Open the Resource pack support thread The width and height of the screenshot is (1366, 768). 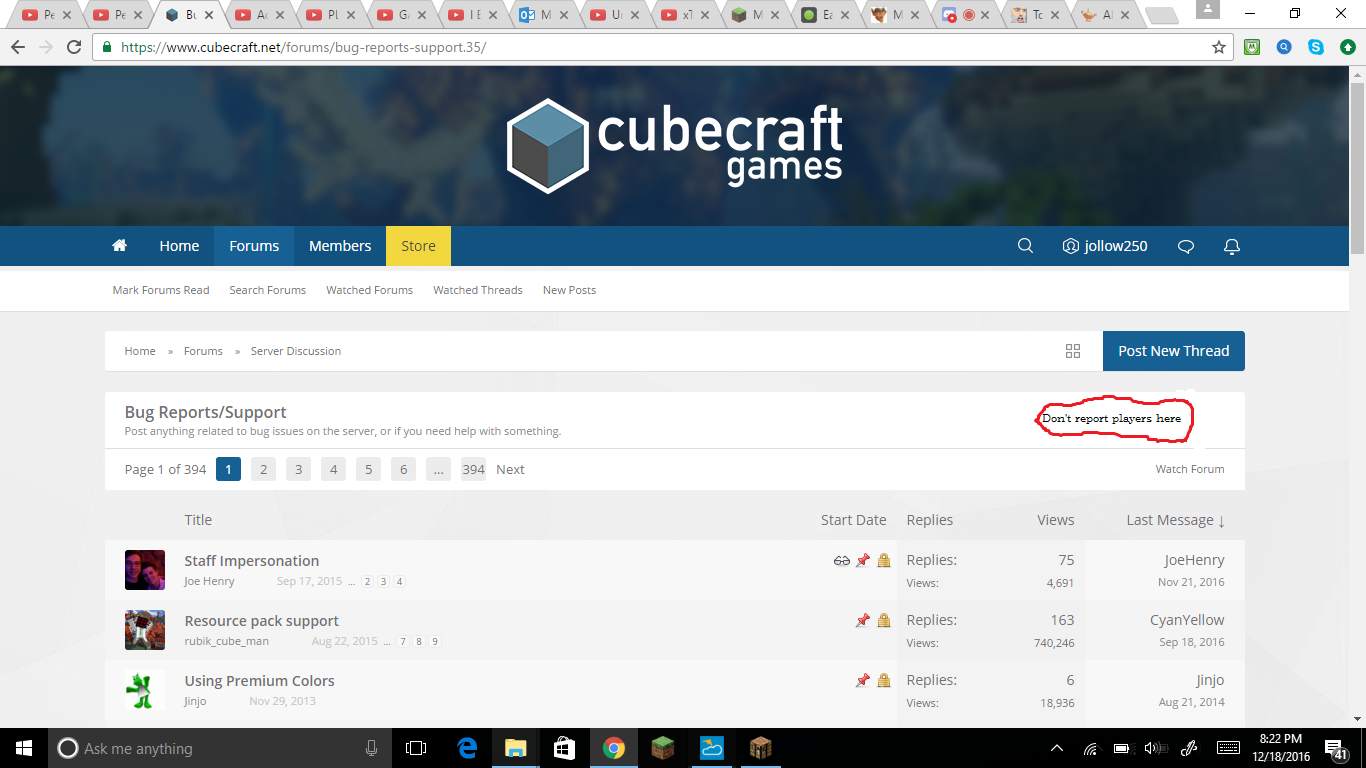262,621
